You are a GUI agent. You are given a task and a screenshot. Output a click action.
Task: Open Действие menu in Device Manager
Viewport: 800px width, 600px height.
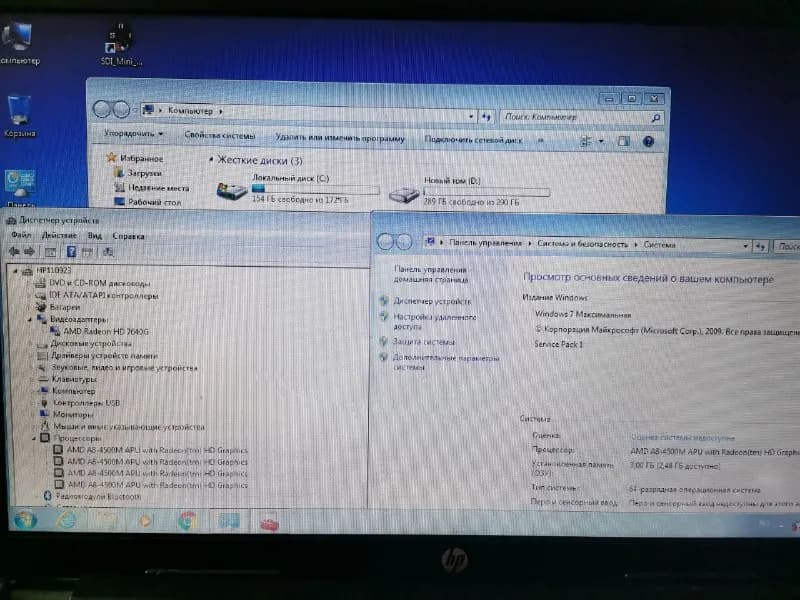tap(59, 236)
